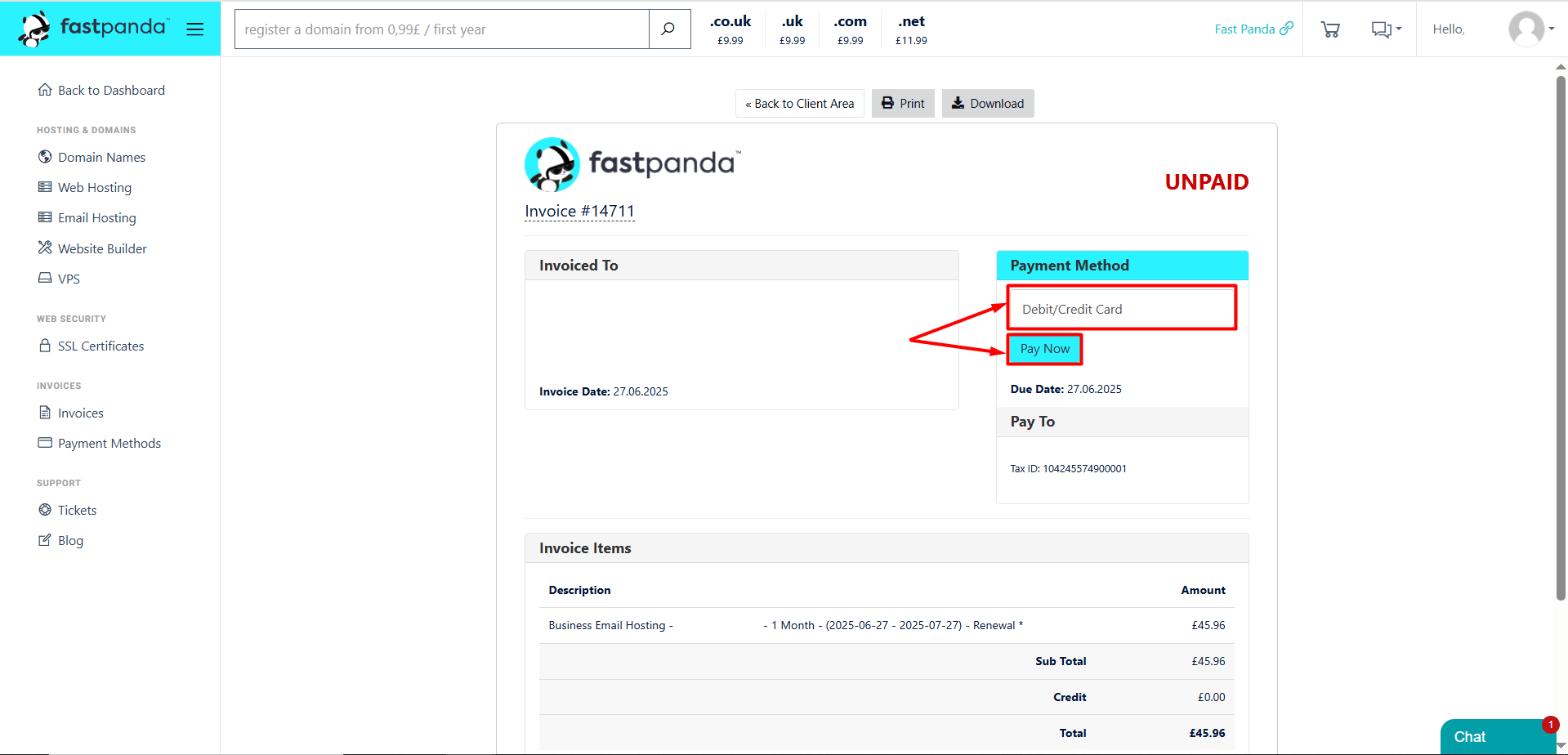Click the Tax ID 104245574900001 text
This screenshot has height=755, width=1568.
tap(1068, 468)
